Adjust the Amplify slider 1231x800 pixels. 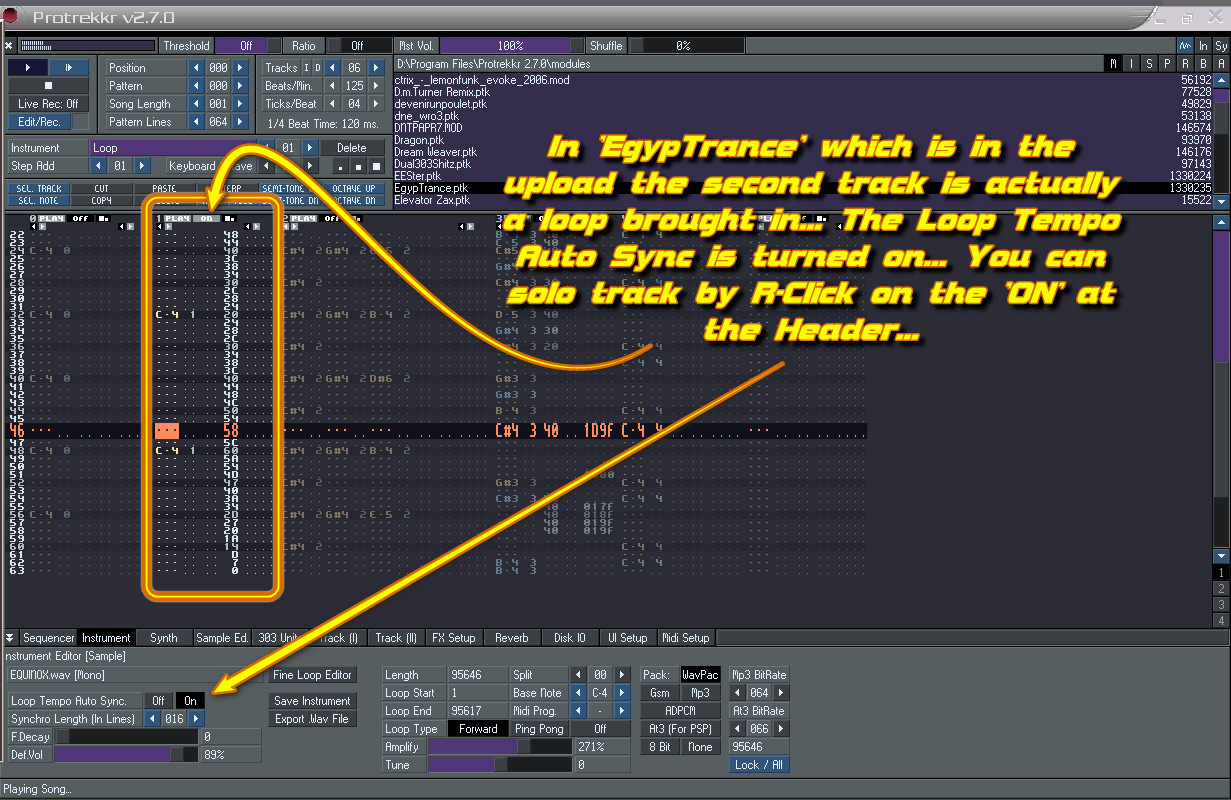click(x=500, y=747)
